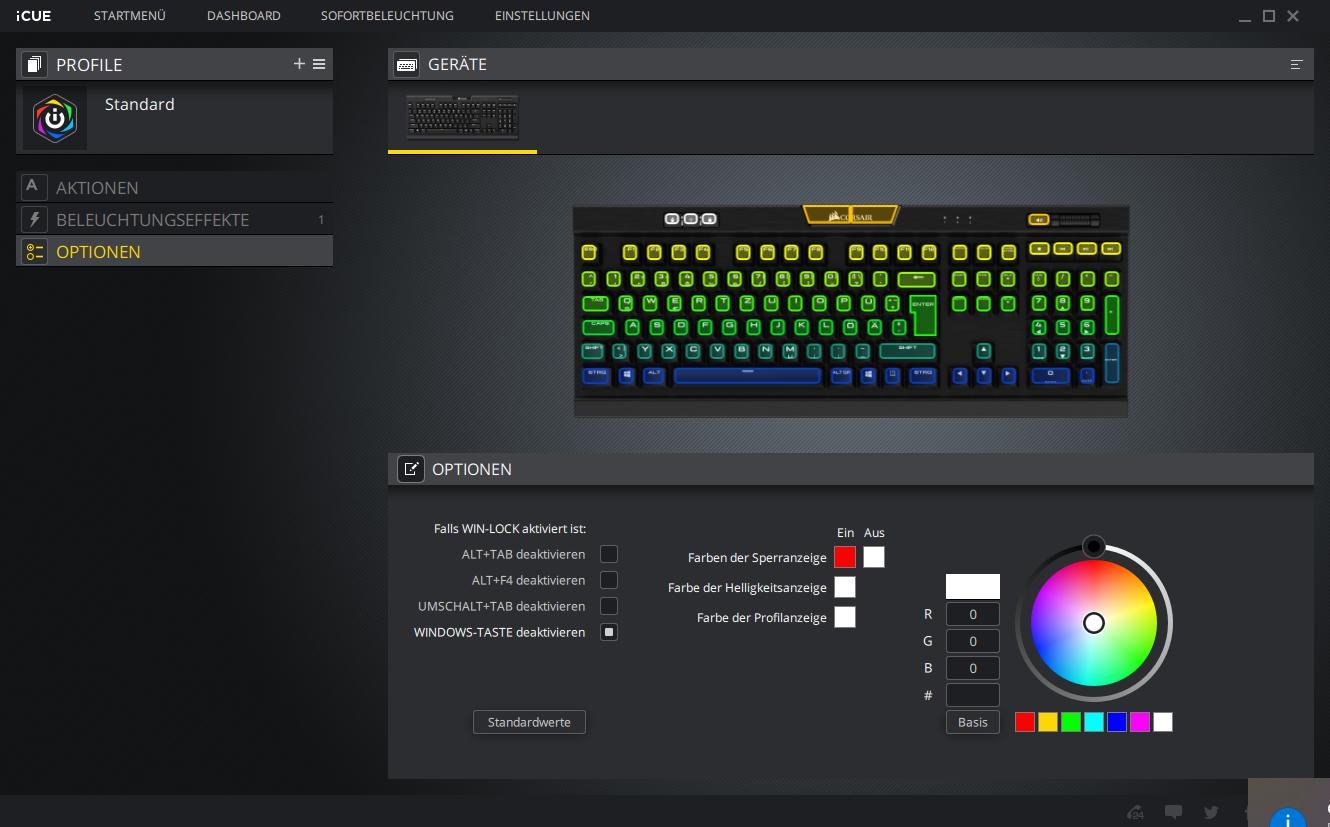Click the Standard profile RGB power icon
Viewport: 1330px width, 827px height.
[55, 118]
